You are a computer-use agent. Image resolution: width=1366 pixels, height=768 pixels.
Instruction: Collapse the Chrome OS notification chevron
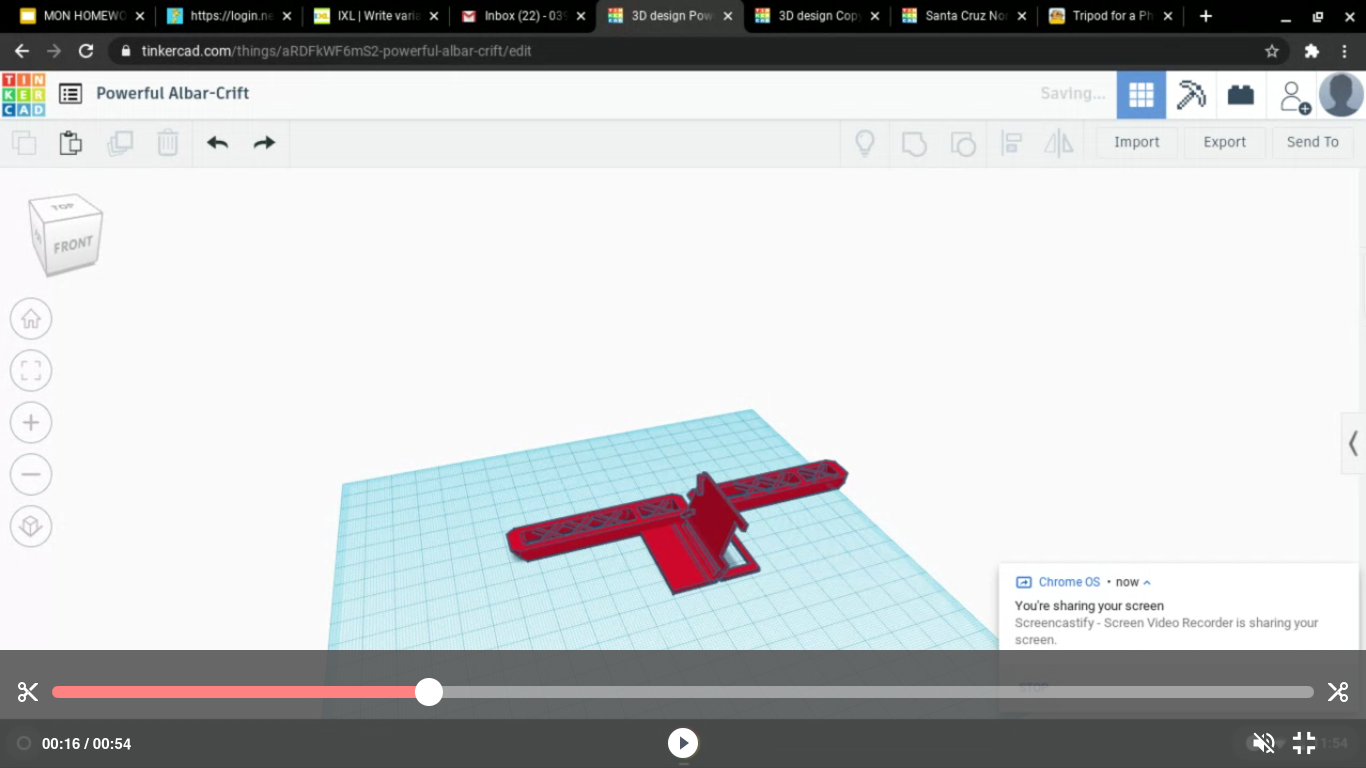tap(1147, 582)
